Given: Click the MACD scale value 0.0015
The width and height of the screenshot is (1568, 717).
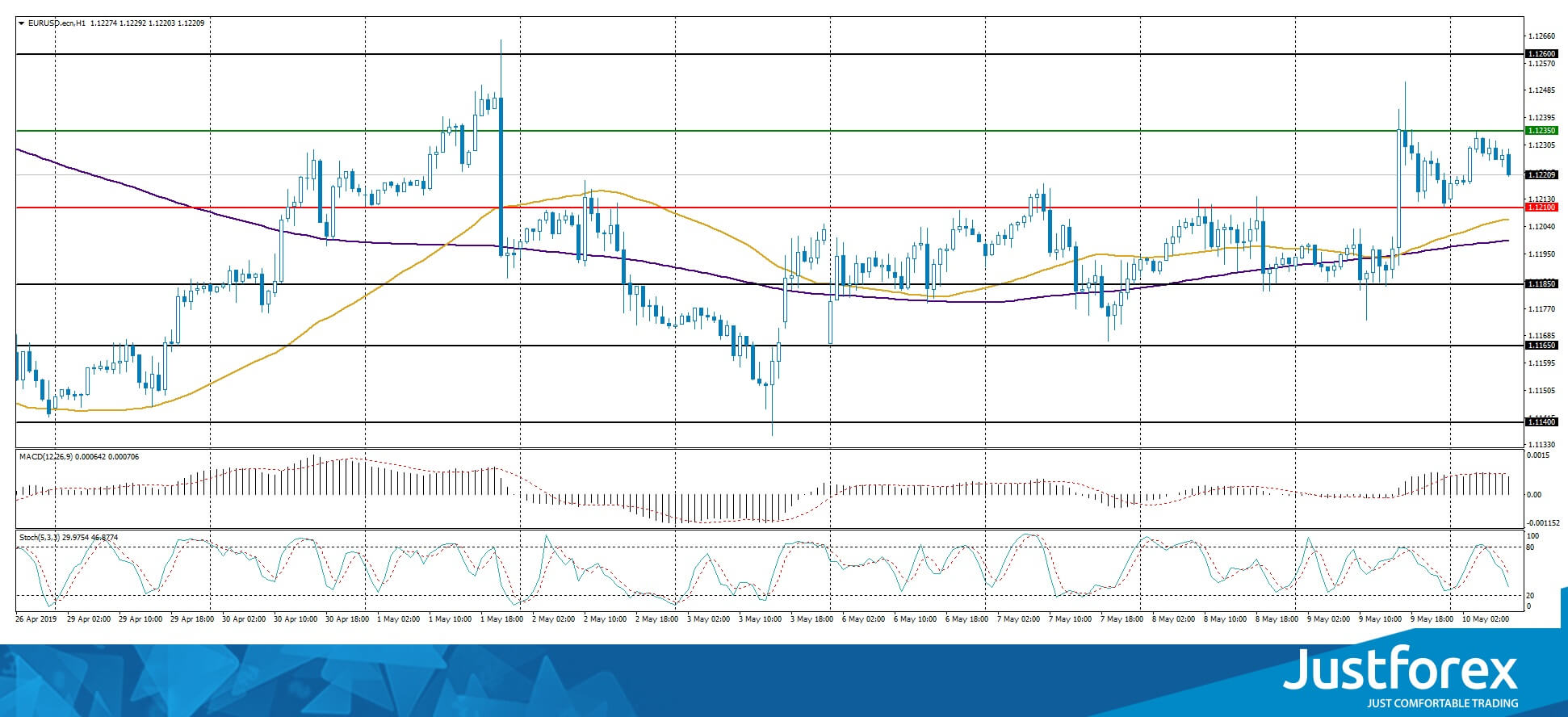Looking at the screenshot, I should [1538, 455].
